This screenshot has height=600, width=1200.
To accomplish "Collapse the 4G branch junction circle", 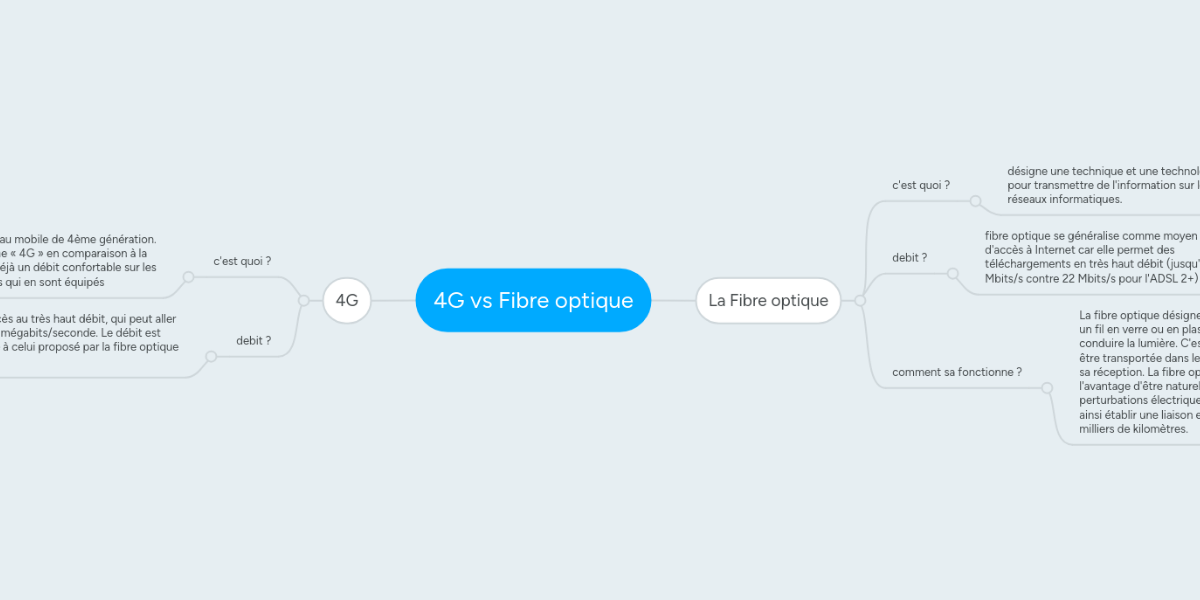I will [x=304, y=300].
